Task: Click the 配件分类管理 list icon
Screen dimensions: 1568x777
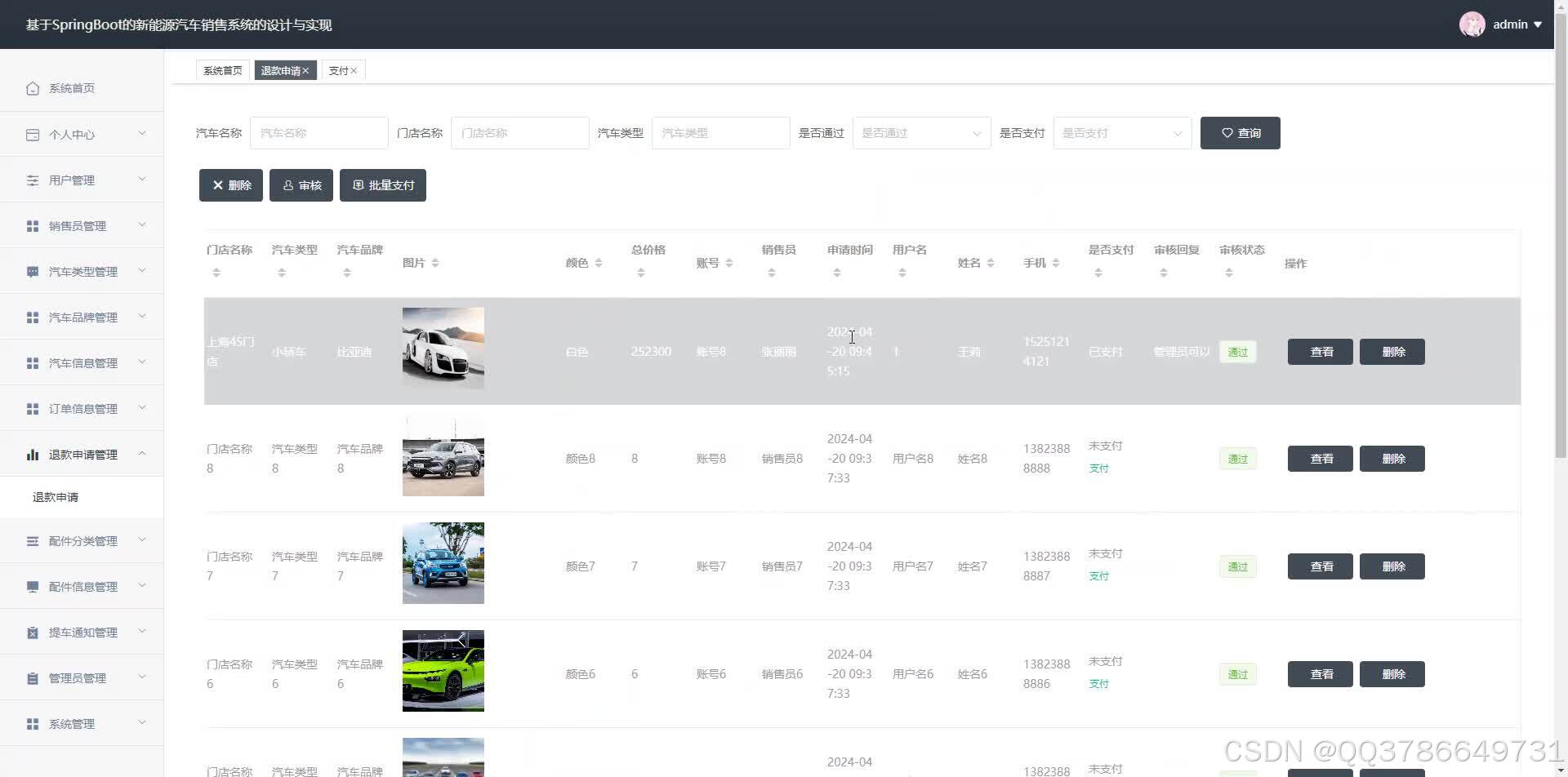Action: coord(33,541)
